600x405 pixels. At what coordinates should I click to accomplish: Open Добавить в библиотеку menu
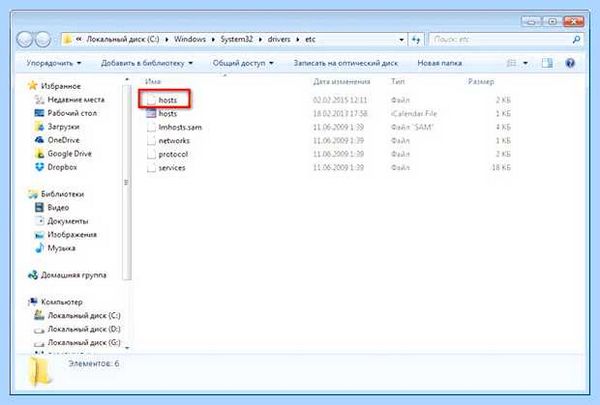147,63
